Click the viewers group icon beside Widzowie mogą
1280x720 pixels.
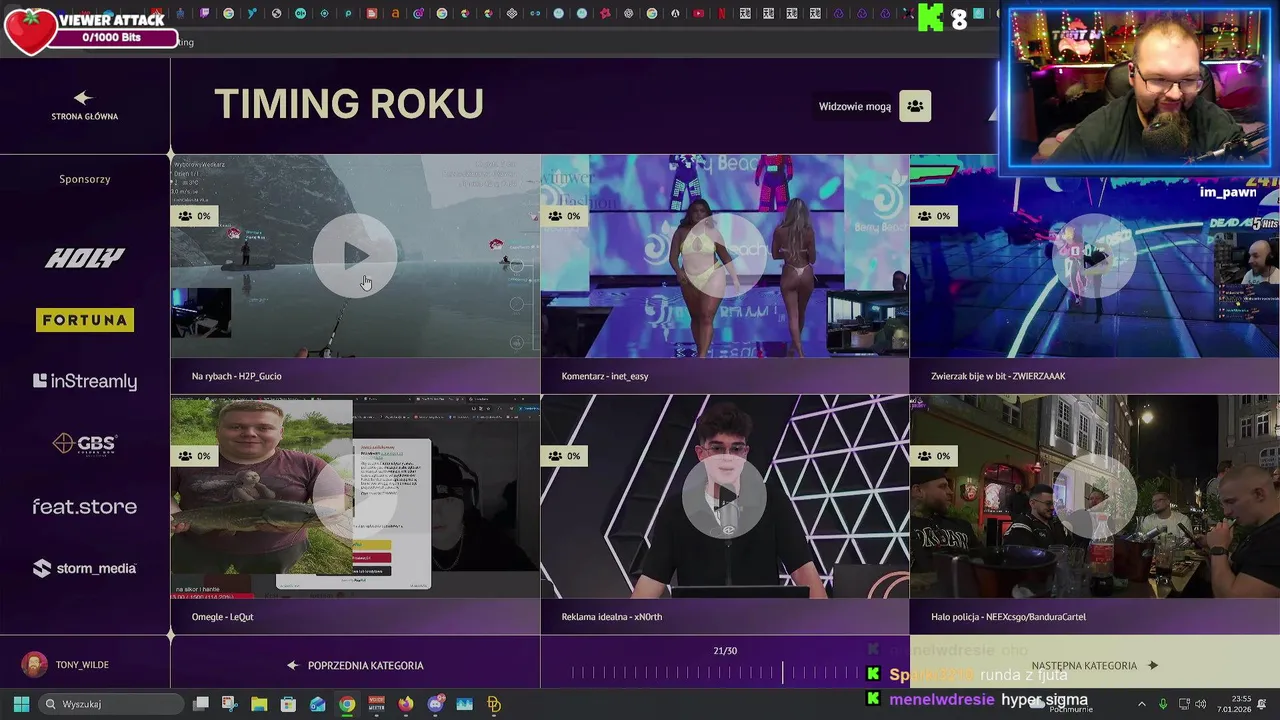(x=915, y=106)
